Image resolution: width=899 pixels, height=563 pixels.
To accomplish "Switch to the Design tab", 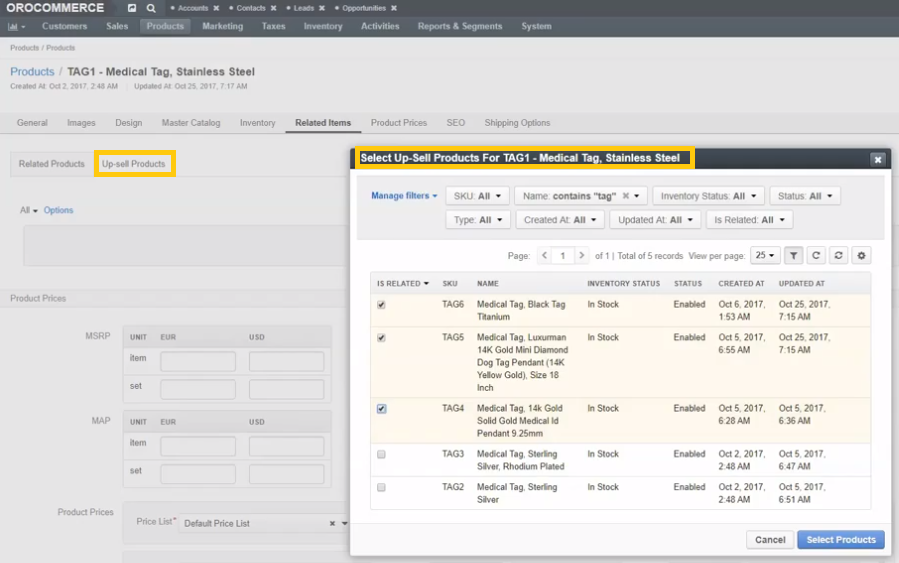I will point(128,123).
